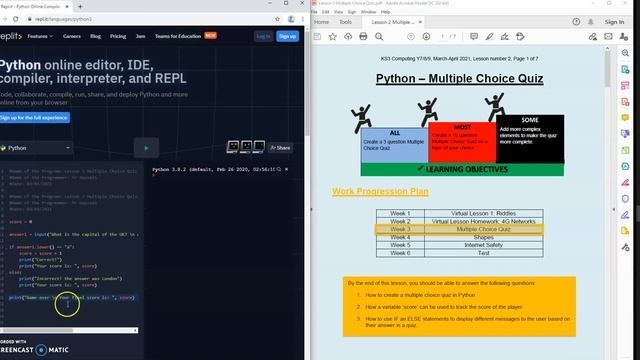Screen dimensions: 640x360
Task: Switch to the Home tab in Acrobat
Action: 321,22
